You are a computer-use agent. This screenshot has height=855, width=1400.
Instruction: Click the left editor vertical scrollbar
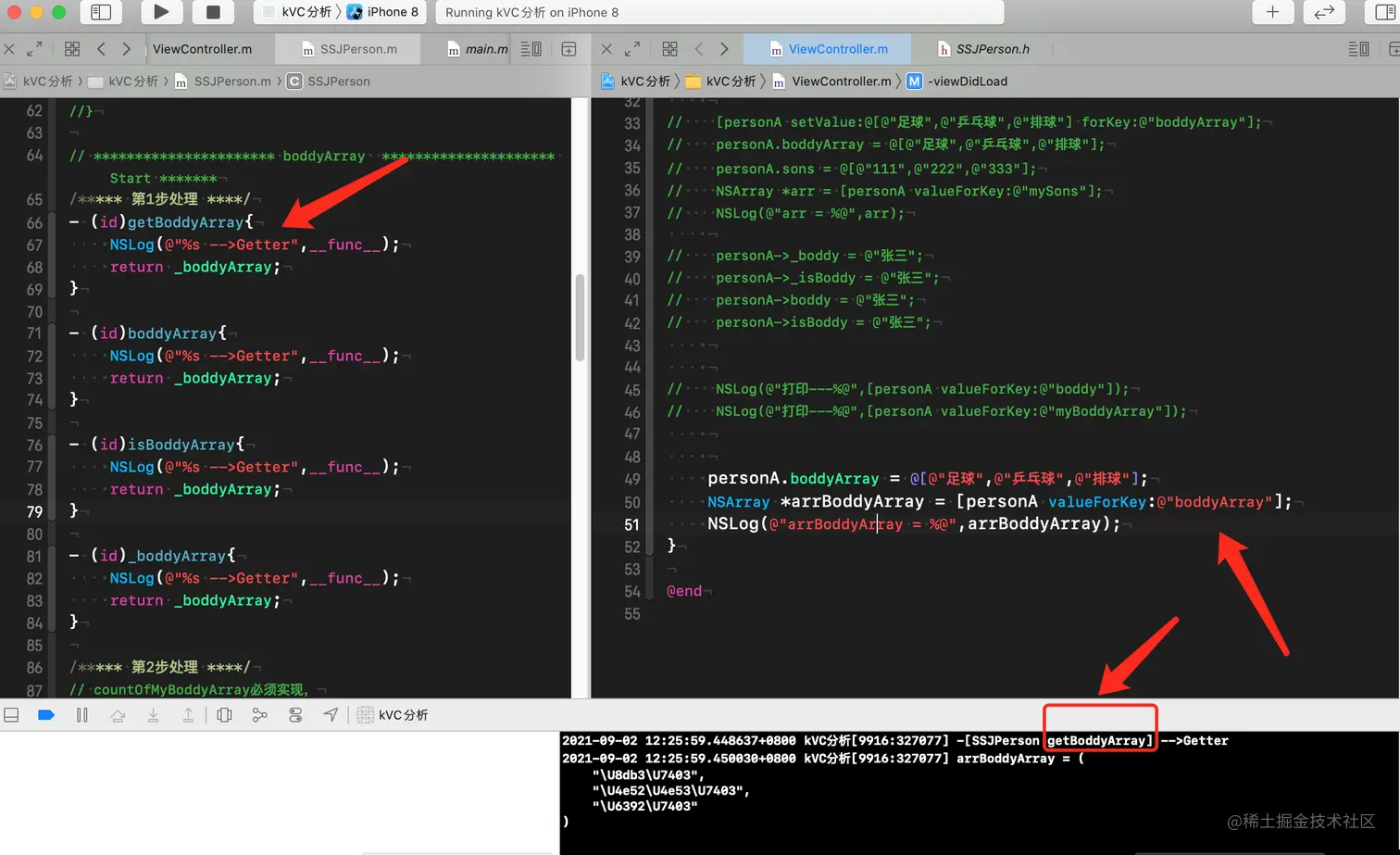[x=581, y=318]
